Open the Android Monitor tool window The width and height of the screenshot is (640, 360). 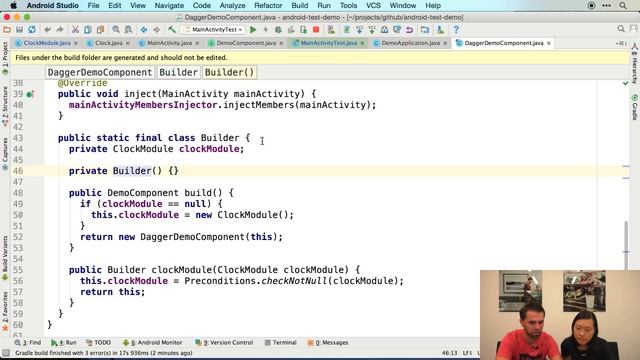pyautogui.click(x=153, y=342)
